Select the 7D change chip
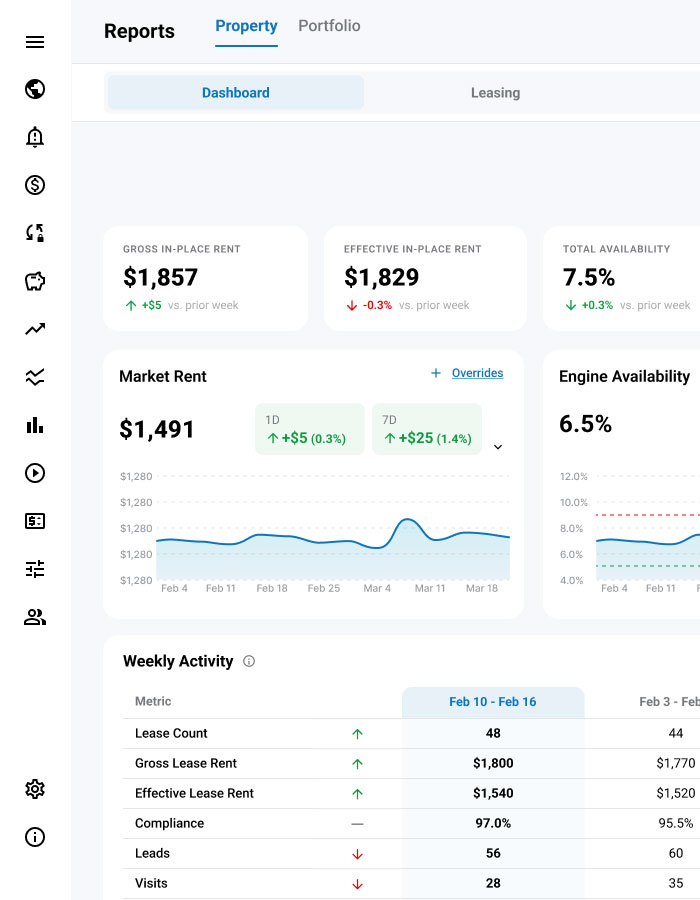Screen dimensions: 700x900 coord(427,429)
